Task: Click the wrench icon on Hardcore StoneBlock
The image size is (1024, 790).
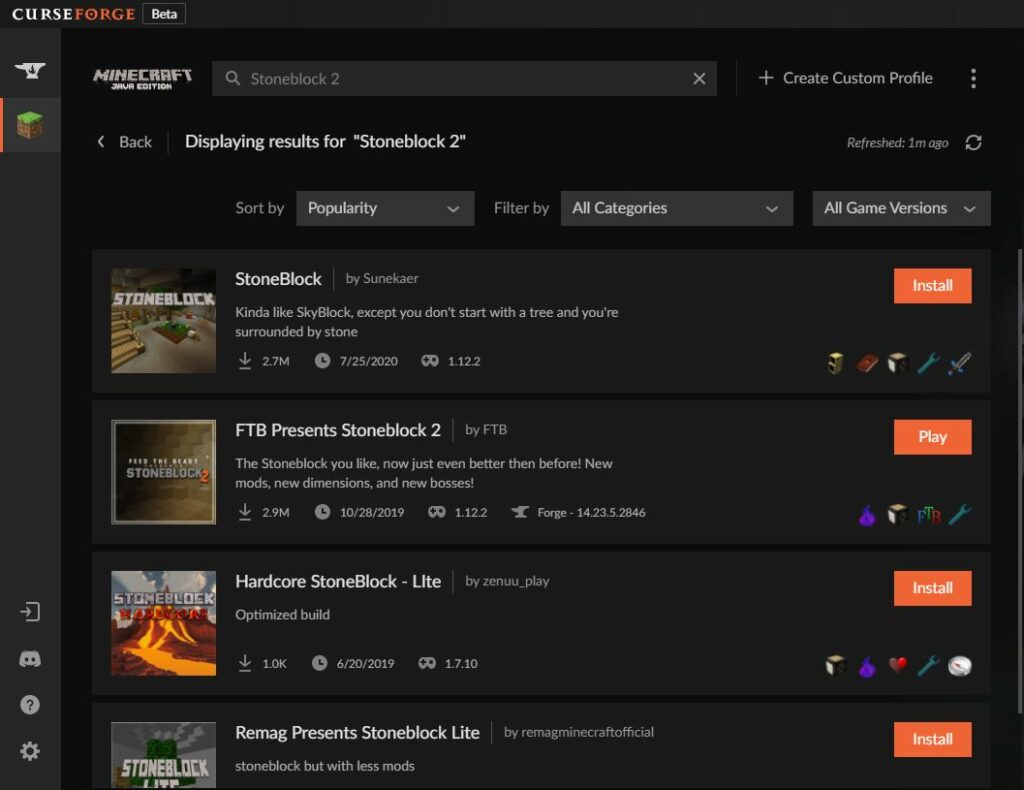Action: pyautogui.click(x=929, y=666)
